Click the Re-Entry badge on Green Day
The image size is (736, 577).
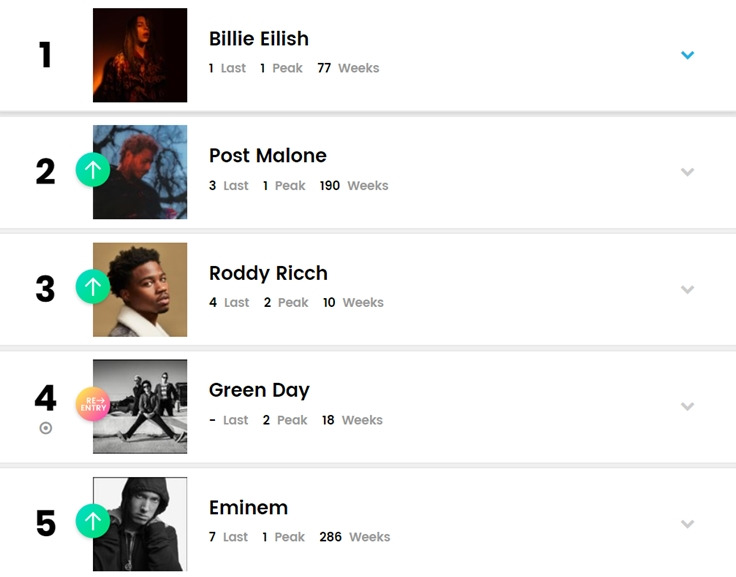93,404
